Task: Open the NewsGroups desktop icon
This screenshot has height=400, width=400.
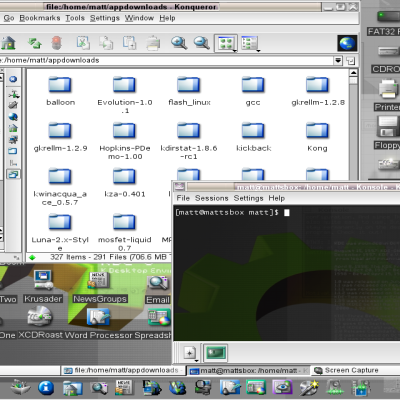Action: [100, 287]
